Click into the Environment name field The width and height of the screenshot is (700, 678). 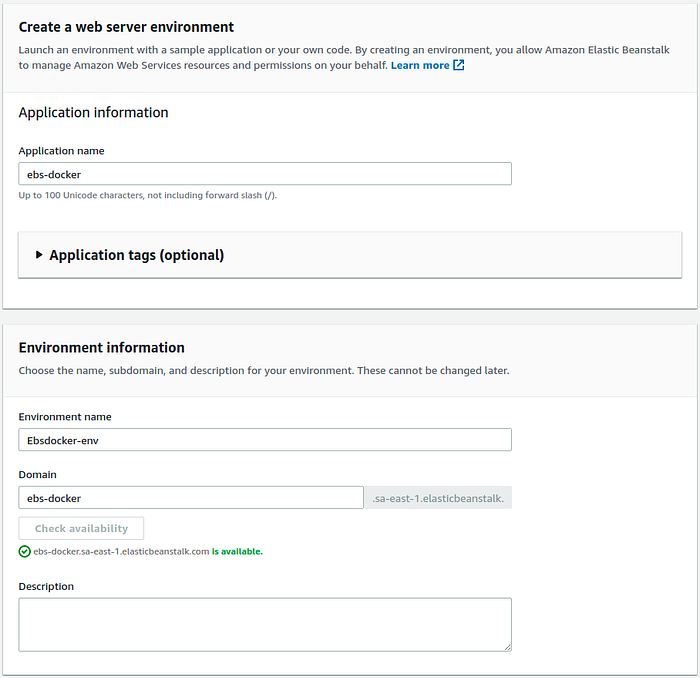point(265,440)
